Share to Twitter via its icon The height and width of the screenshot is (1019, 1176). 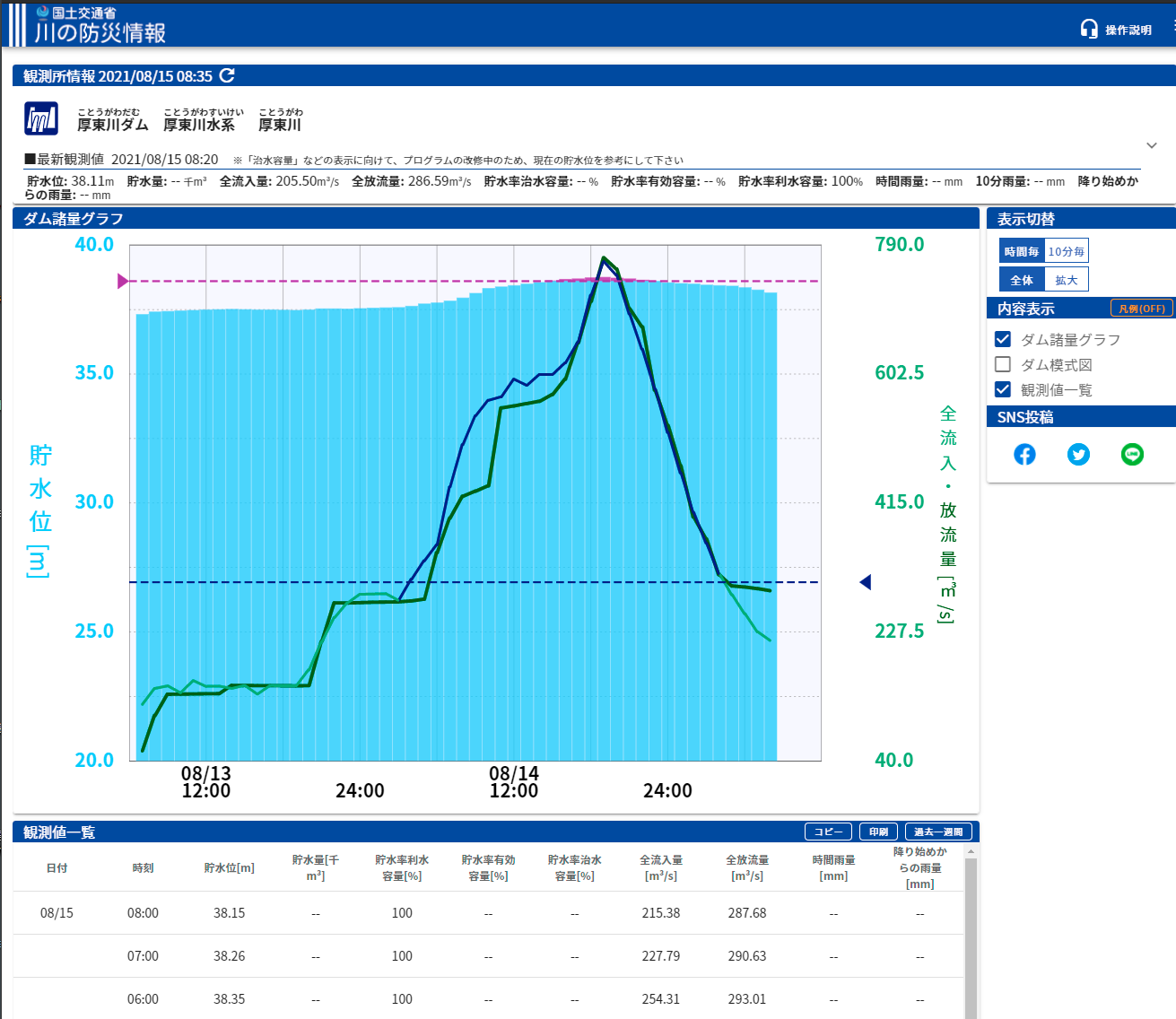[x=1078, y=455]
